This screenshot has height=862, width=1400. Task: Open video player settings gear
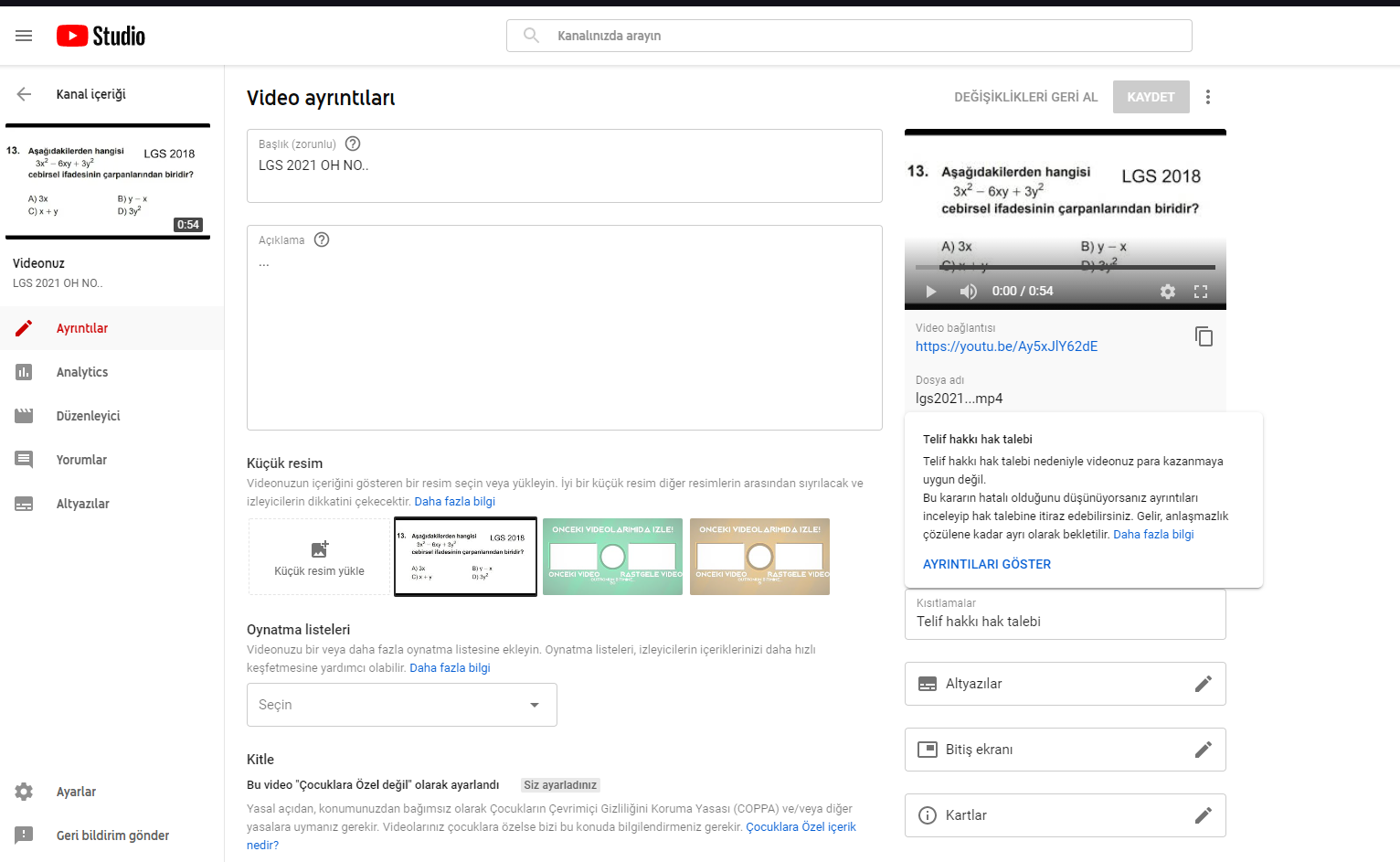[x=1168, y=292]
